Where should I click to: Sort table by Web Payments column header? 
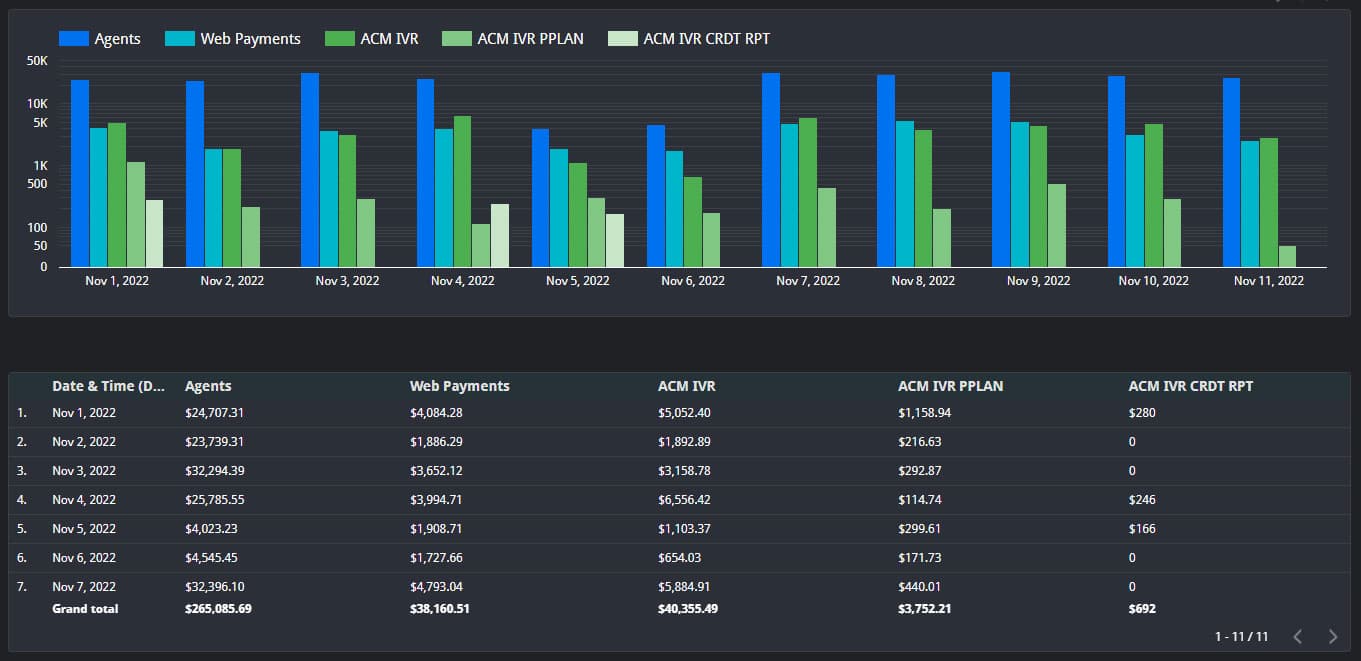[x=459, y=386]
